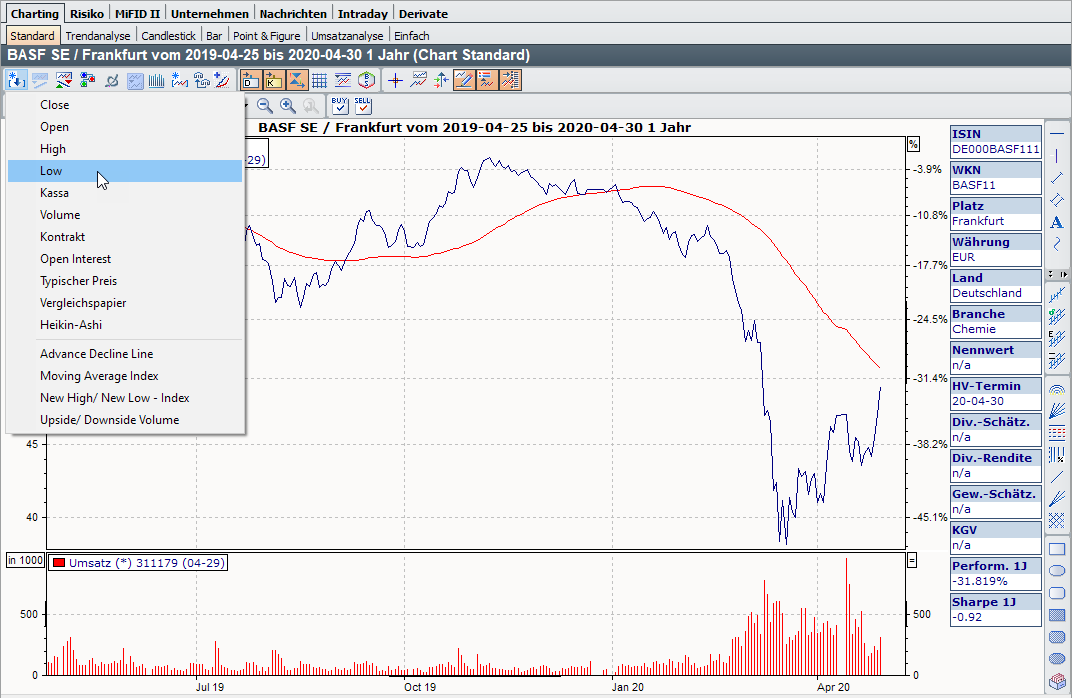Viewport: 1072px width, 698px height.
Task: Click the percent scale button on chart
Action: (x=912, y=144)
